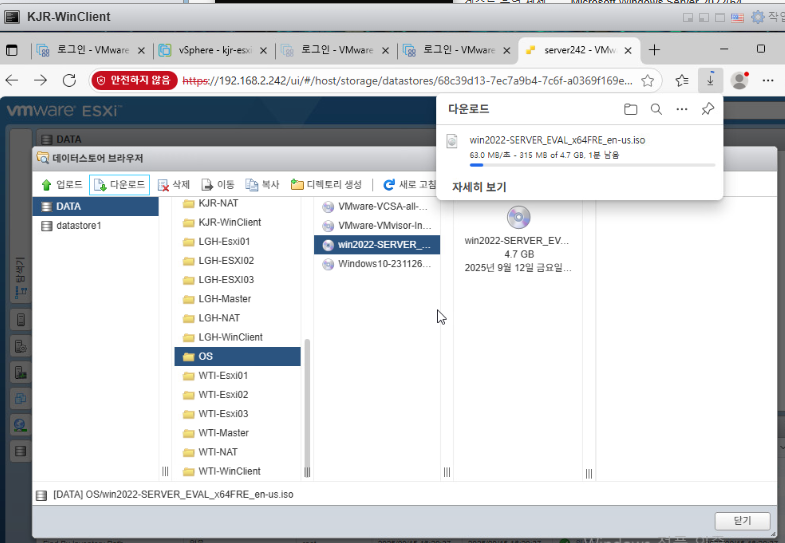Open the WTI-WinClient folder
The height and width of the screenshot is (543, 785).
click(237, 471)
